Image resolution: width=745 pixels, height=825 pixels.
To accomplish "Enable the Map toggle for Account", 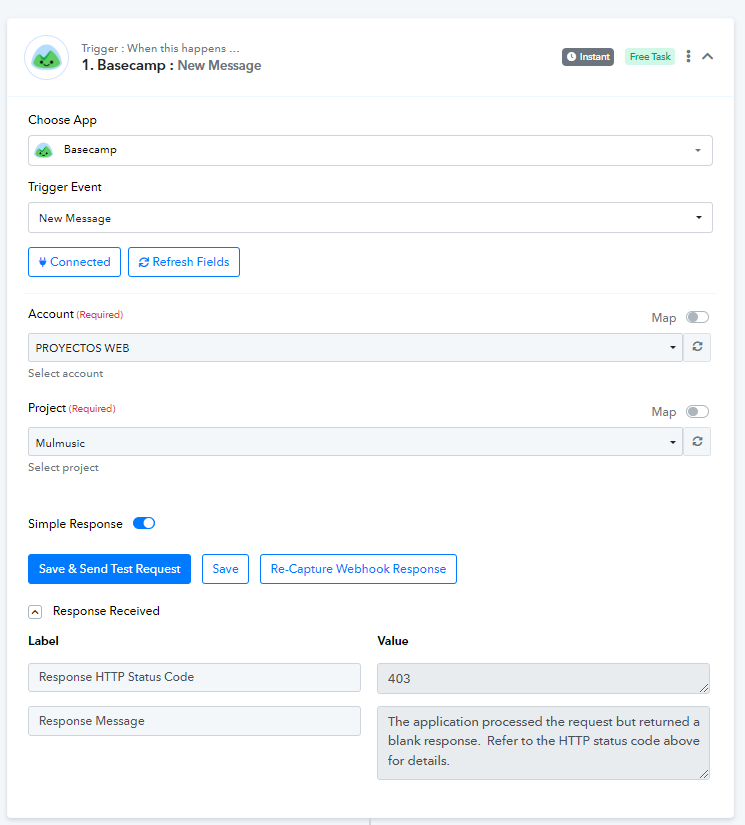I will [x=697, y=317].
